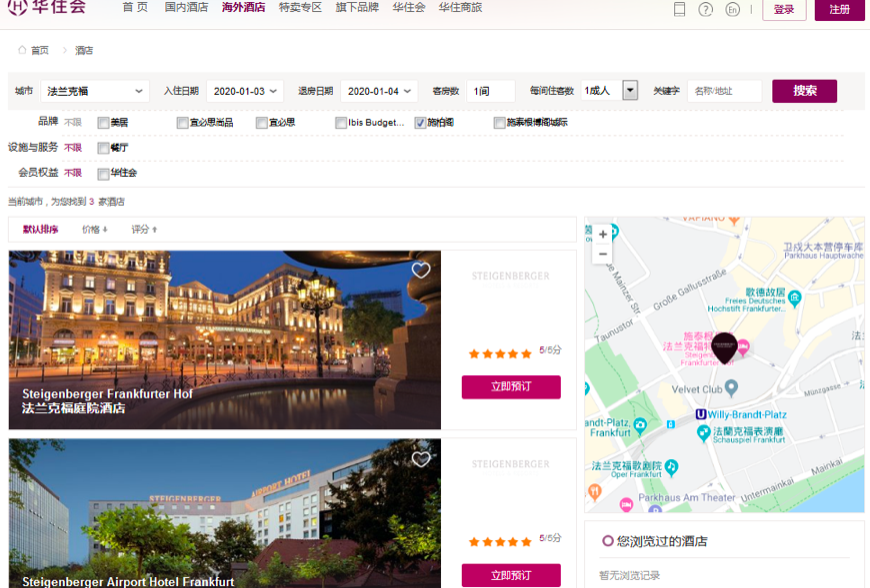Open 华住商旅 navigation item

(x=460, y=7)
